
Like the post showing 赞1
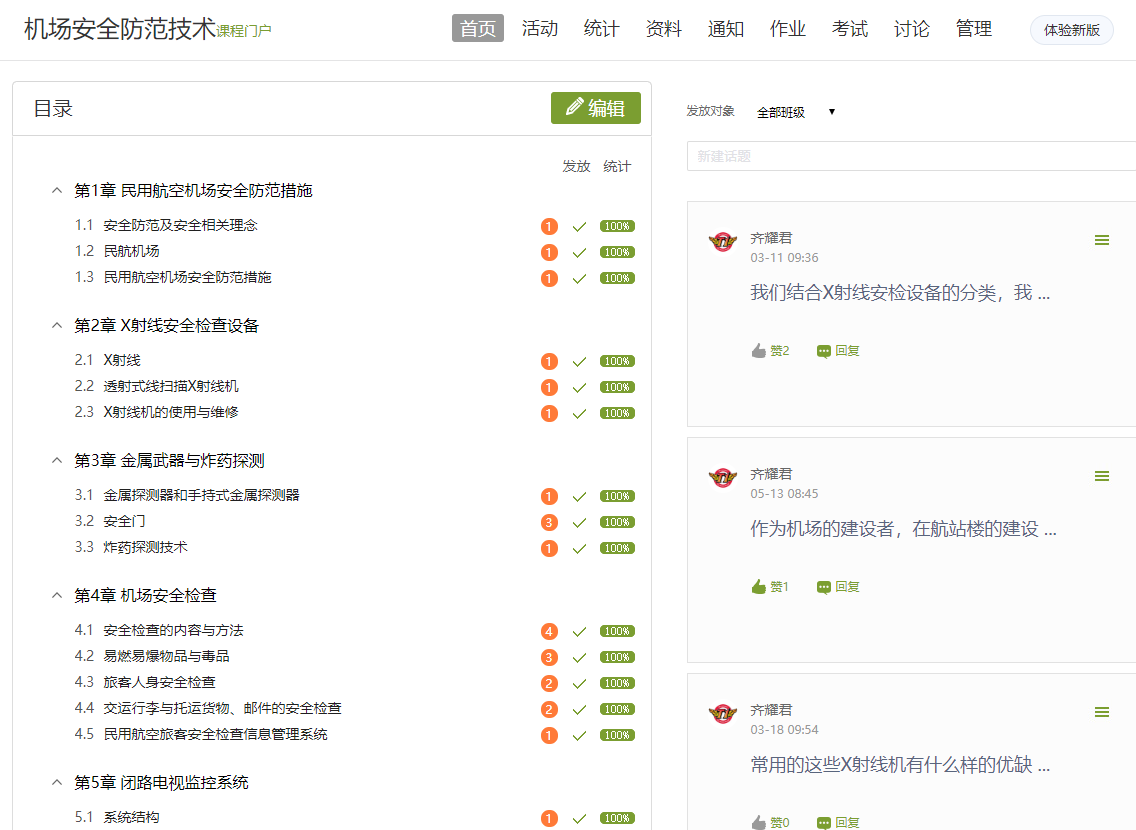(759, 587)
